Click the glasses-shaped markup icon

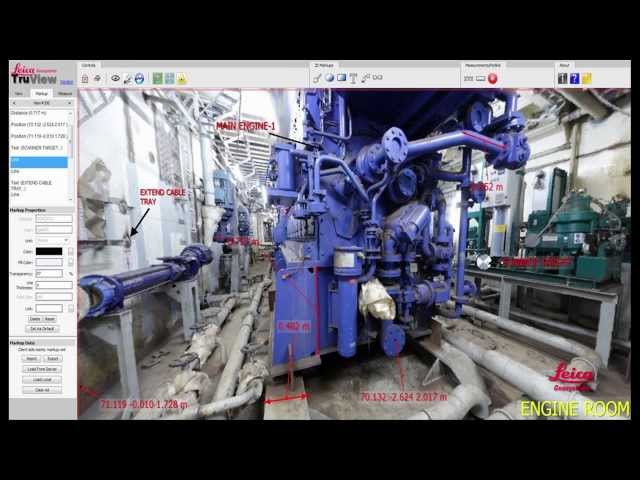point(378,77)
